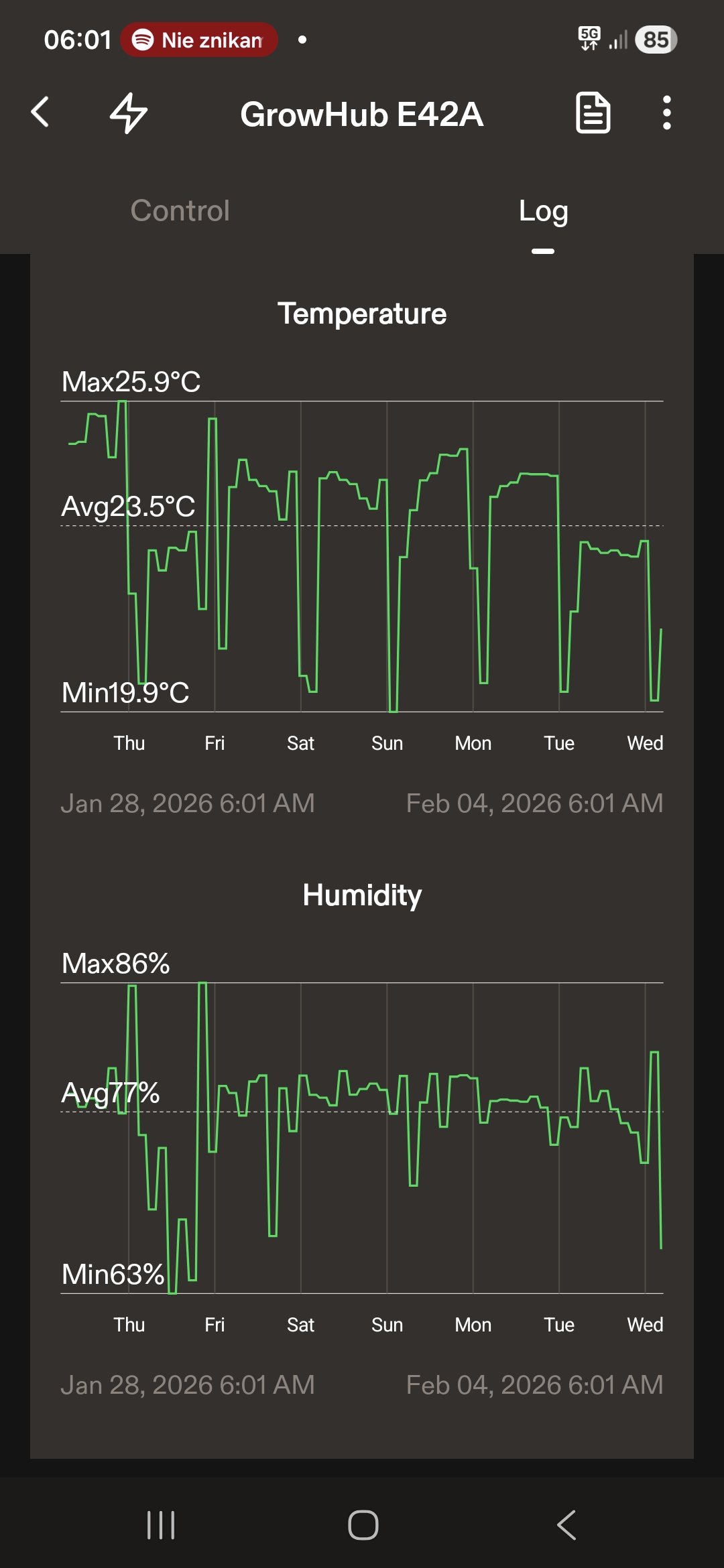Open the document log report icon
724x1568 pixels.
593,113
